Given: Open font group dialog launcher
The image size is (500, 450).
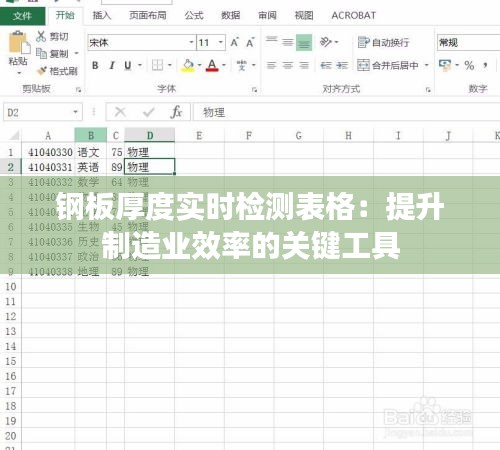Looking at the screenshot, I should point(254,90).
